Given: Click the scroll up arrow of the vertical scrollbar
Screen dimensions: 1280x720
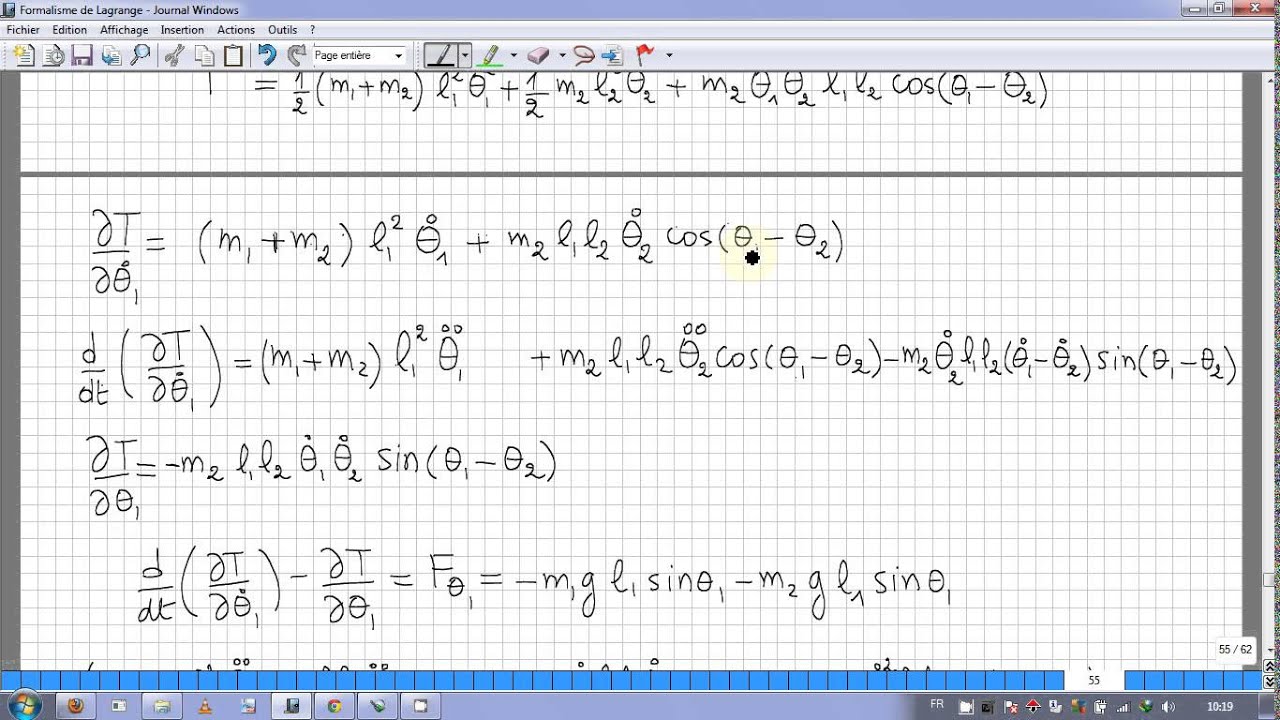Looking at the screenshot, I should click(x=1271, y=81).
